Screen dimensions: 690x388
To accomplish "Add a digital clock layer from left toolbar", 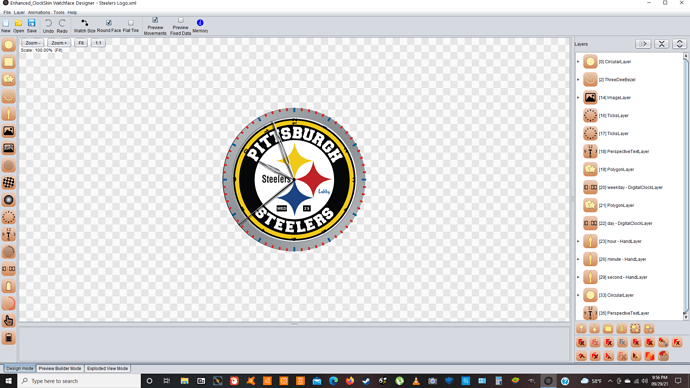I will (x=8, y=269).
